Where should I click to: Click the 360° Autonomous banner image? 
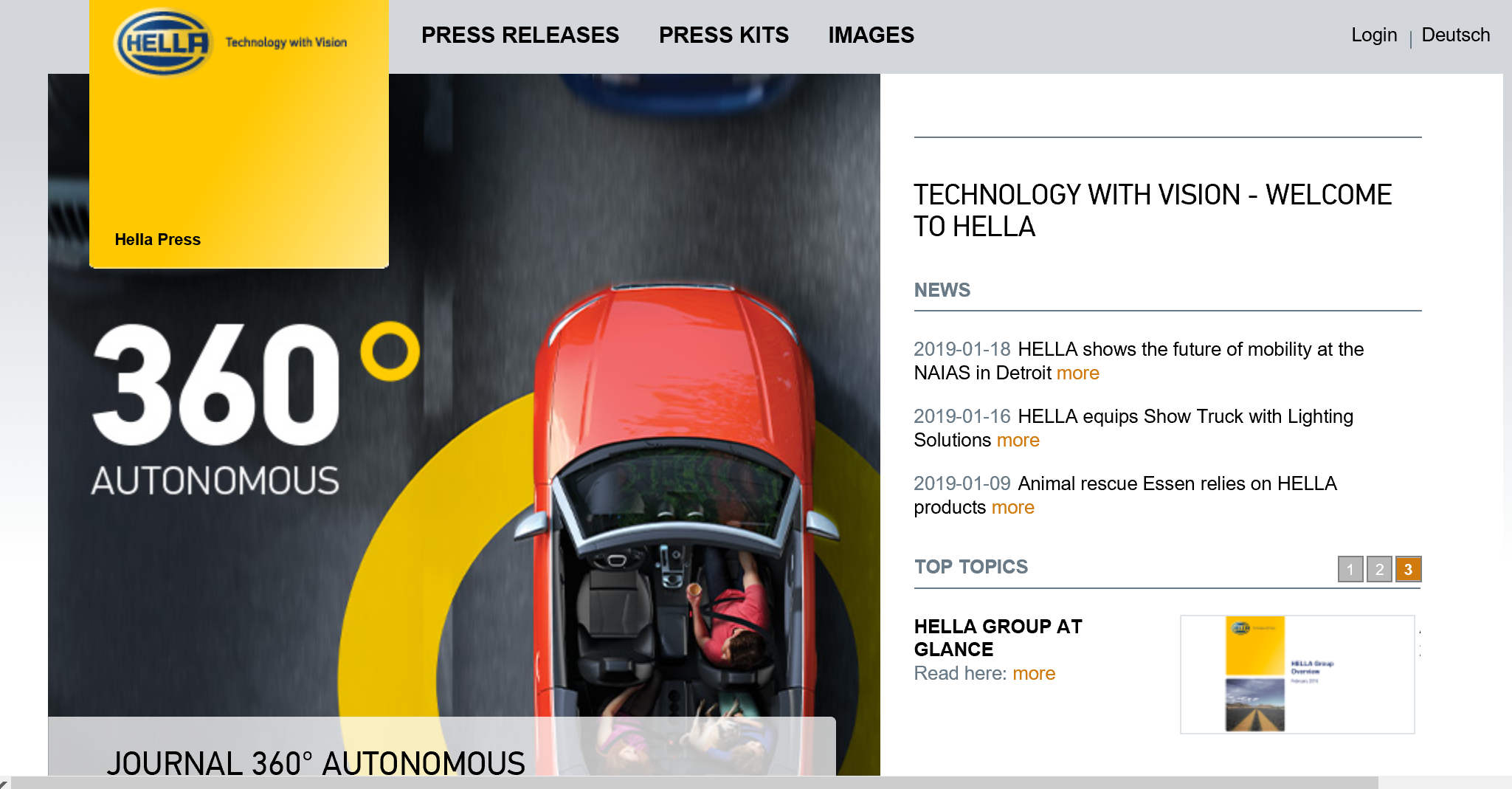464,424
